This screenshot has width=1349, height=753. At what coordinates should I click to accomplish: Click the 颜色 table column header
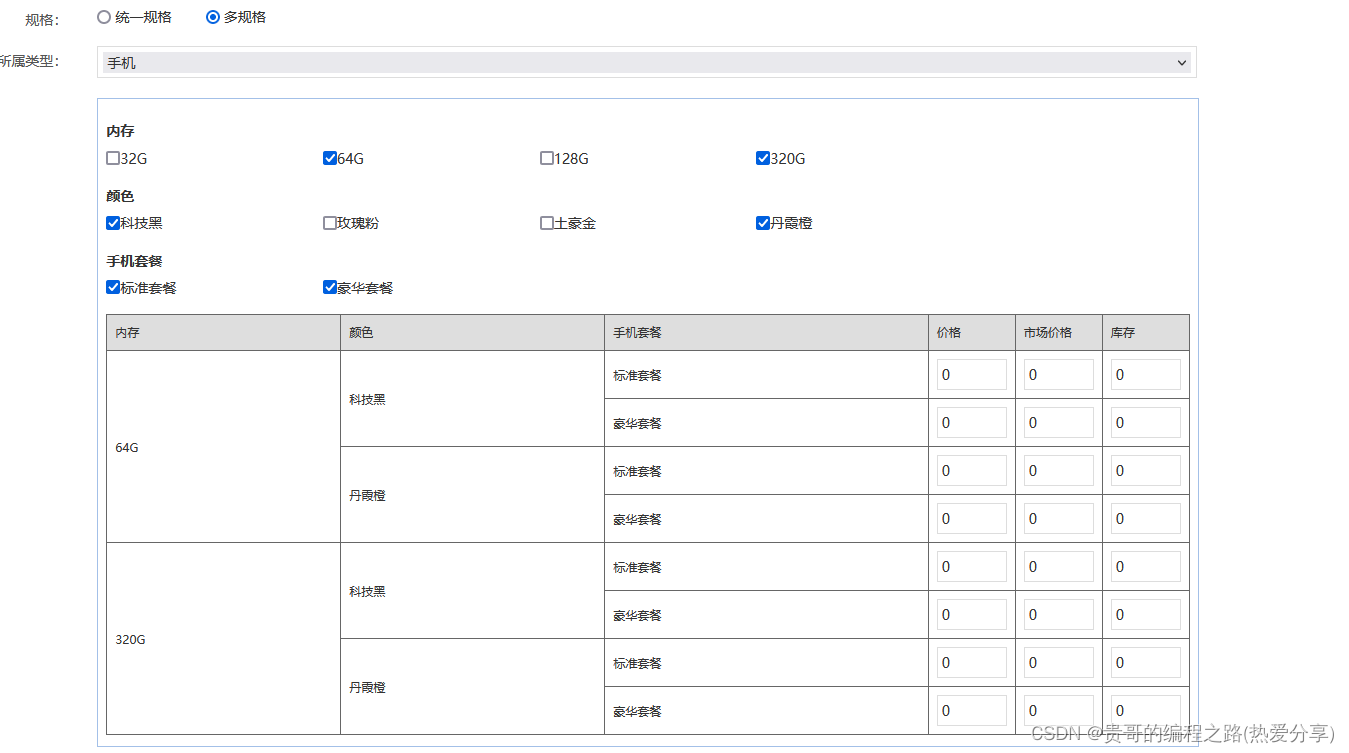tap(472, 333)
